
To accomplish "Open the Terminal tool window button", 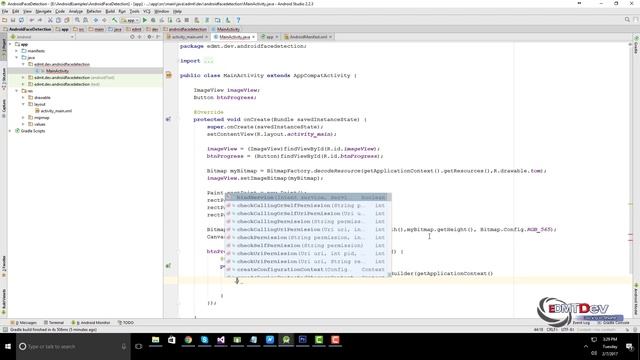I will tap(54, 323).
